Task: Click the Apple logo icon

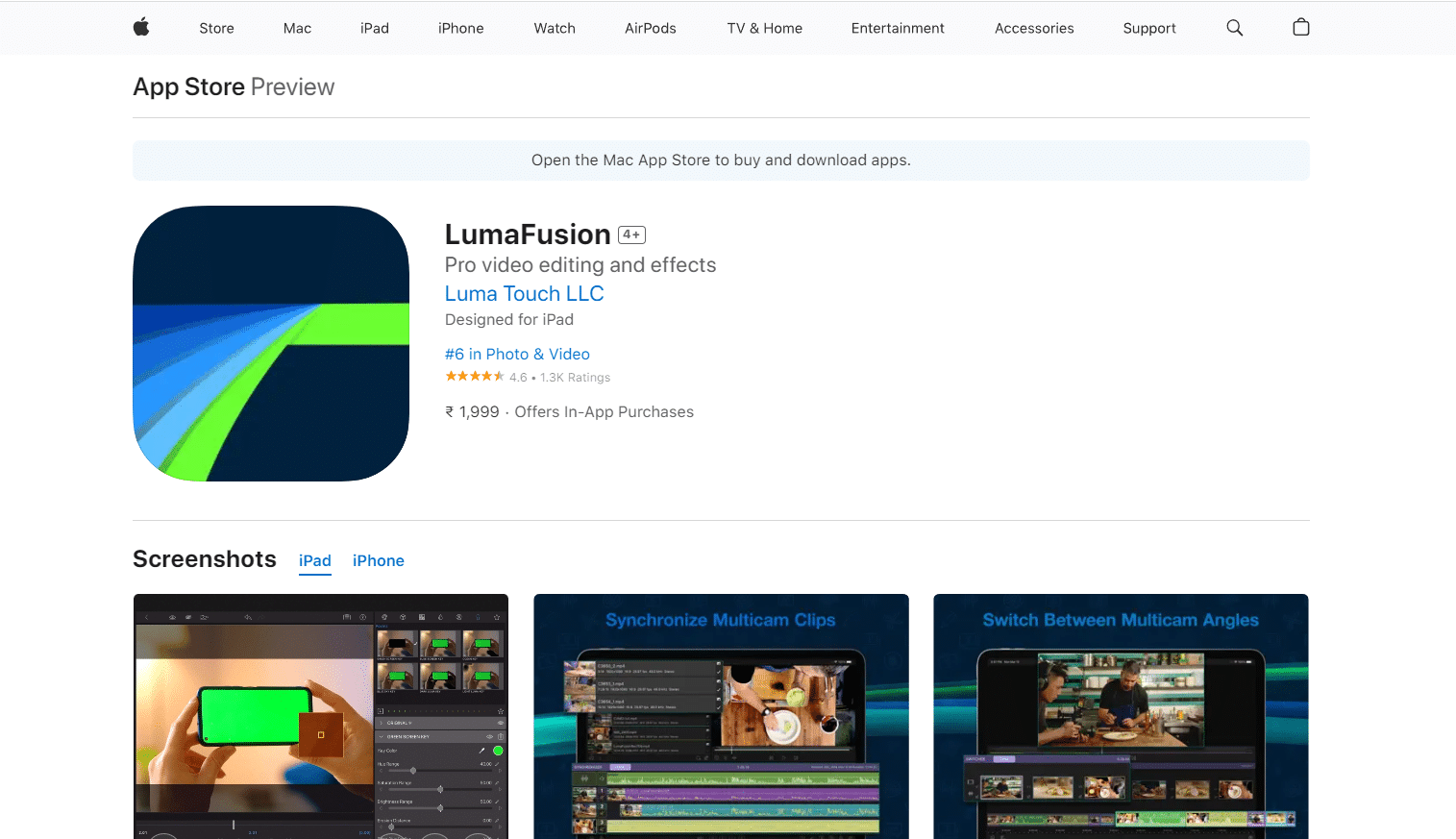Action: click(141, 27)
